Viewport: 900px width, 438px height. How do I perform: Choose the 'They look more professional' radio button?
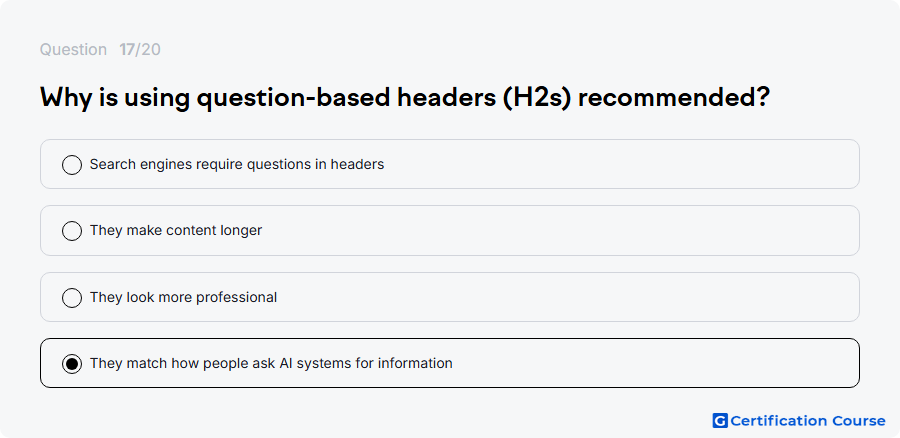point(72,297)
